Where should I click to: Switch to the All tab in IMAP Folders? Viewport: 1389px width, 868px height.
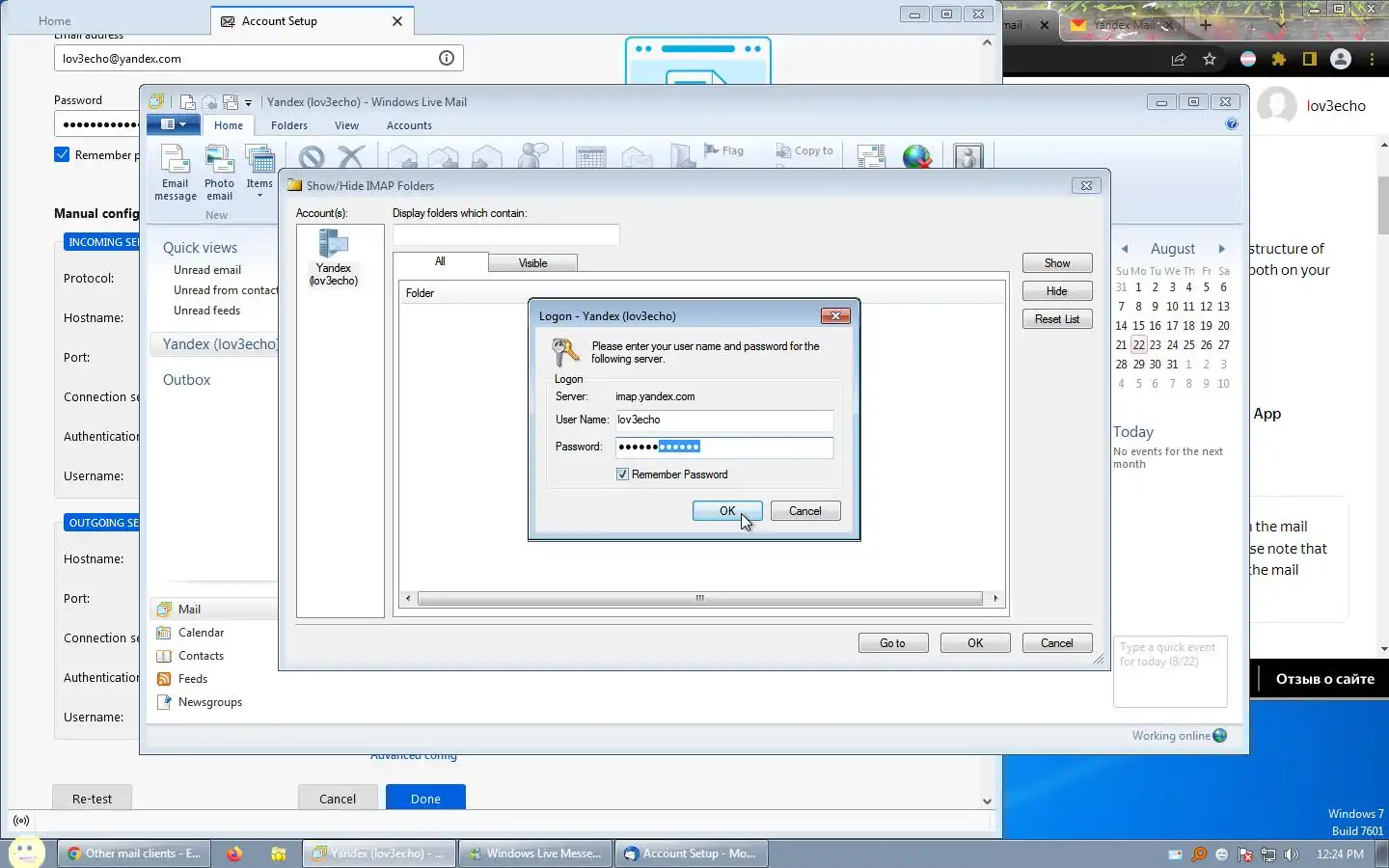click(x=440, y=261)
